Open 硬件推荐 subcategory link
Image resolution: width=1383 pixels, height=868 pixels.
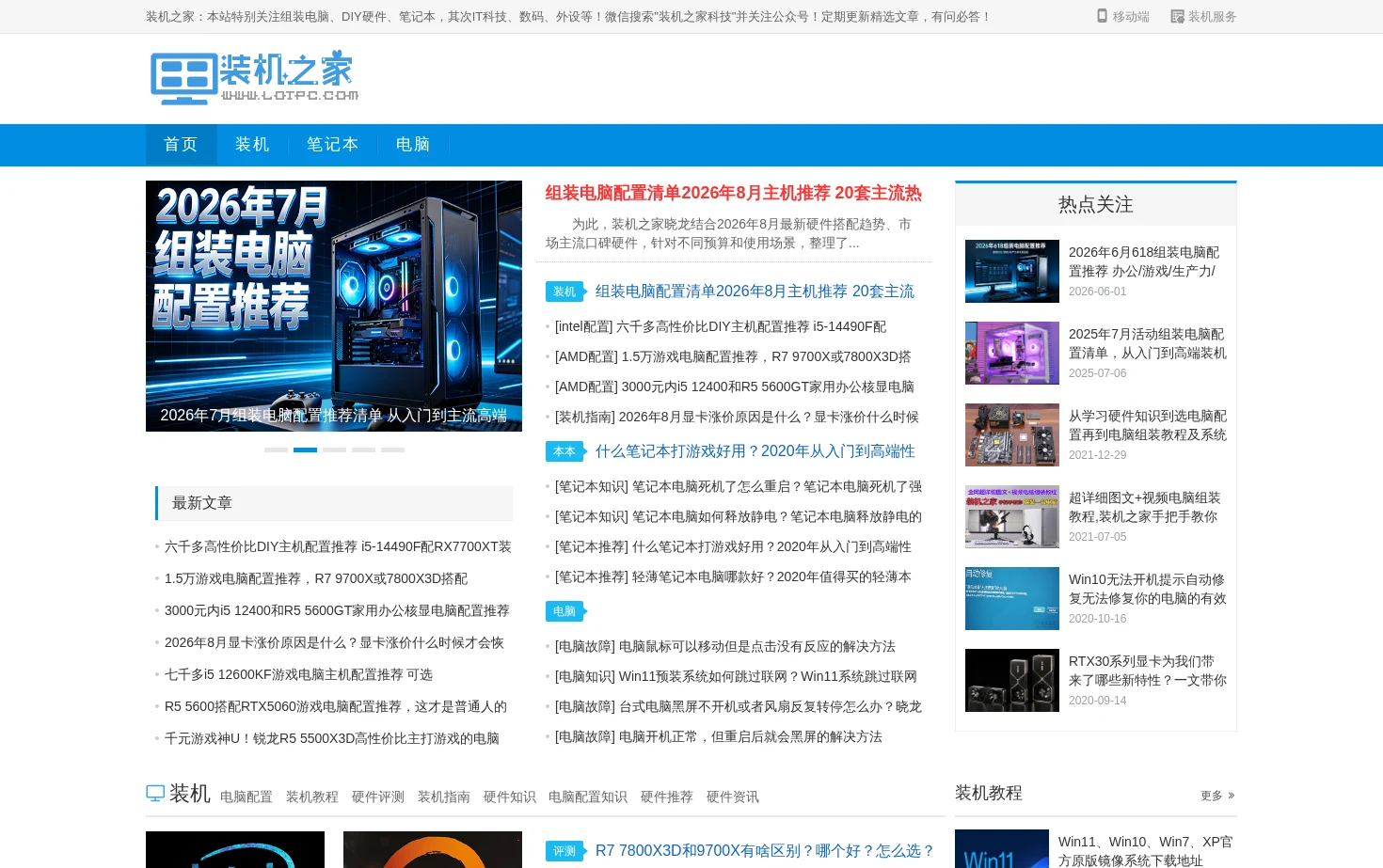(x=667, y=797)
